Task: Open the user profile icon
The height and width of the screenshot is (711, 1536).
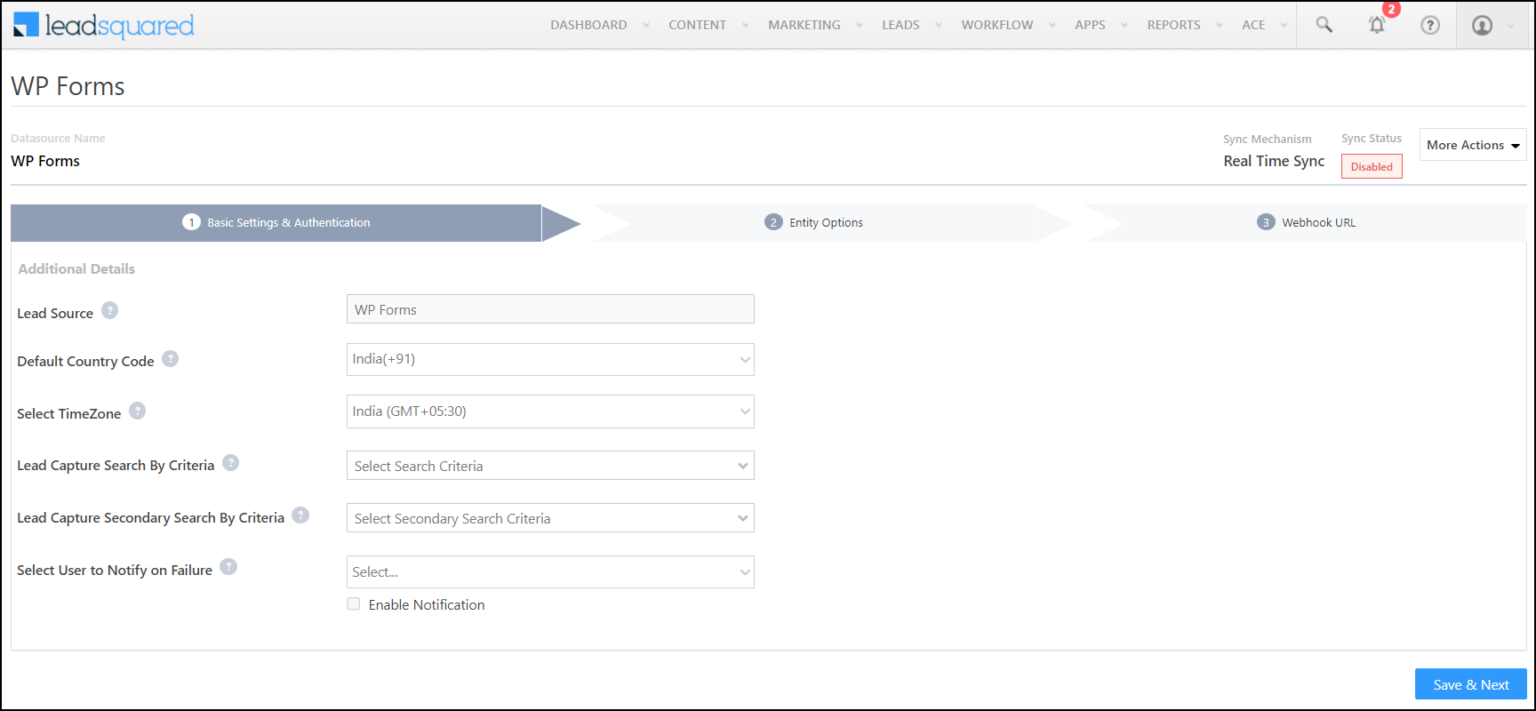Action: (x=1482, y=25)
